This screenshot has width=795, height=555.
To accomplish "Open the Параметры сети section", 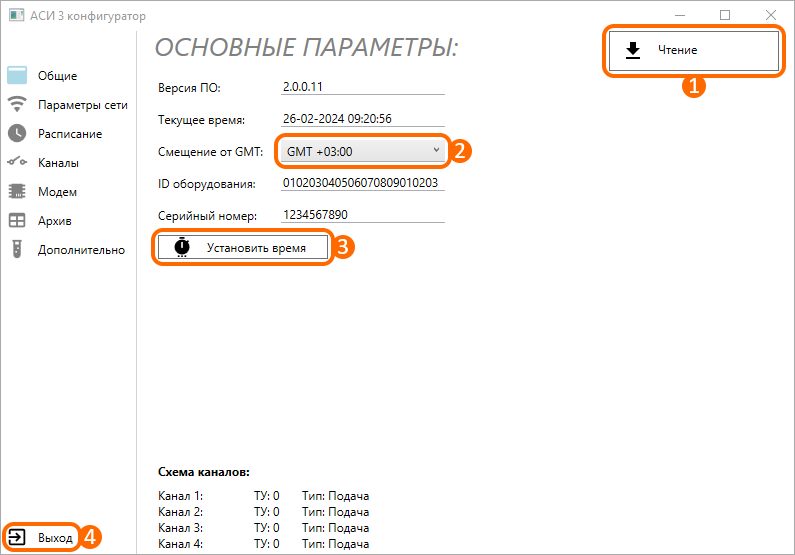I will tap(83, 105).
